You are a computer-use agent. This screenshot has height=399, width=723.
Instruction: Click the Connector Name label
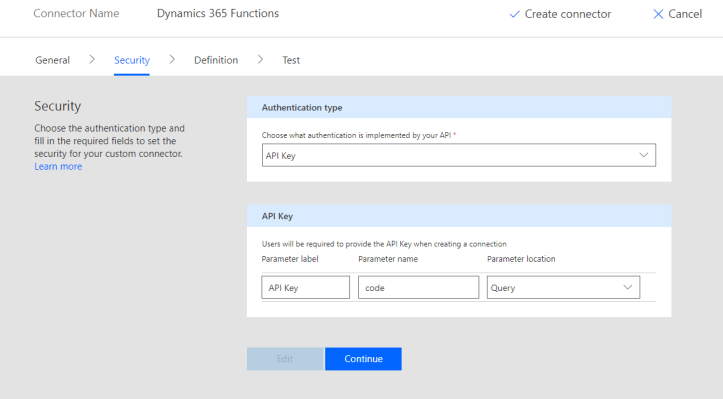click(76, 13)
